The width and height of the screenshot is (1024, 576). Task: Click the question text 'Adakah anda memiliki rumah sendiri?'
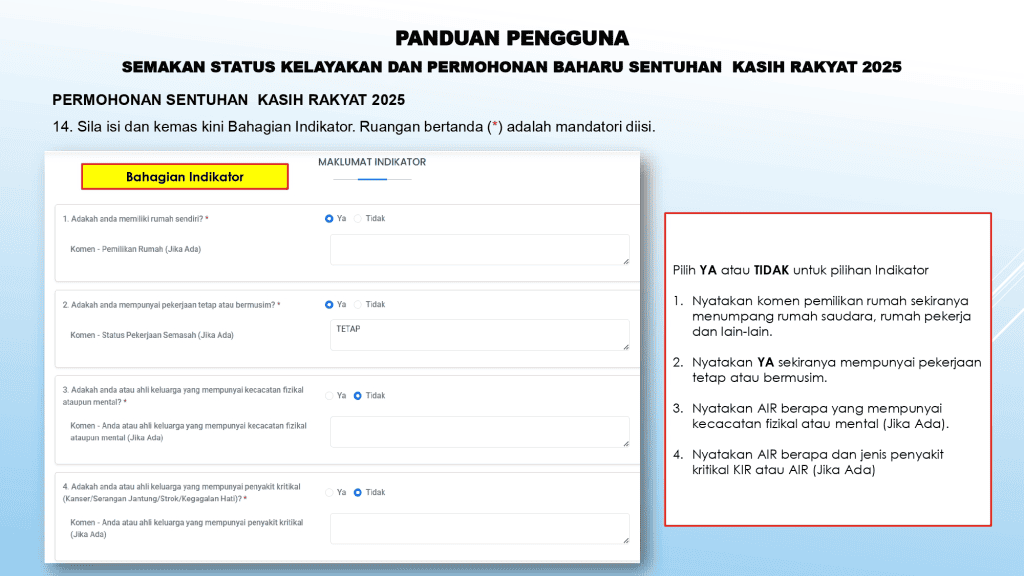pos(136,219)
